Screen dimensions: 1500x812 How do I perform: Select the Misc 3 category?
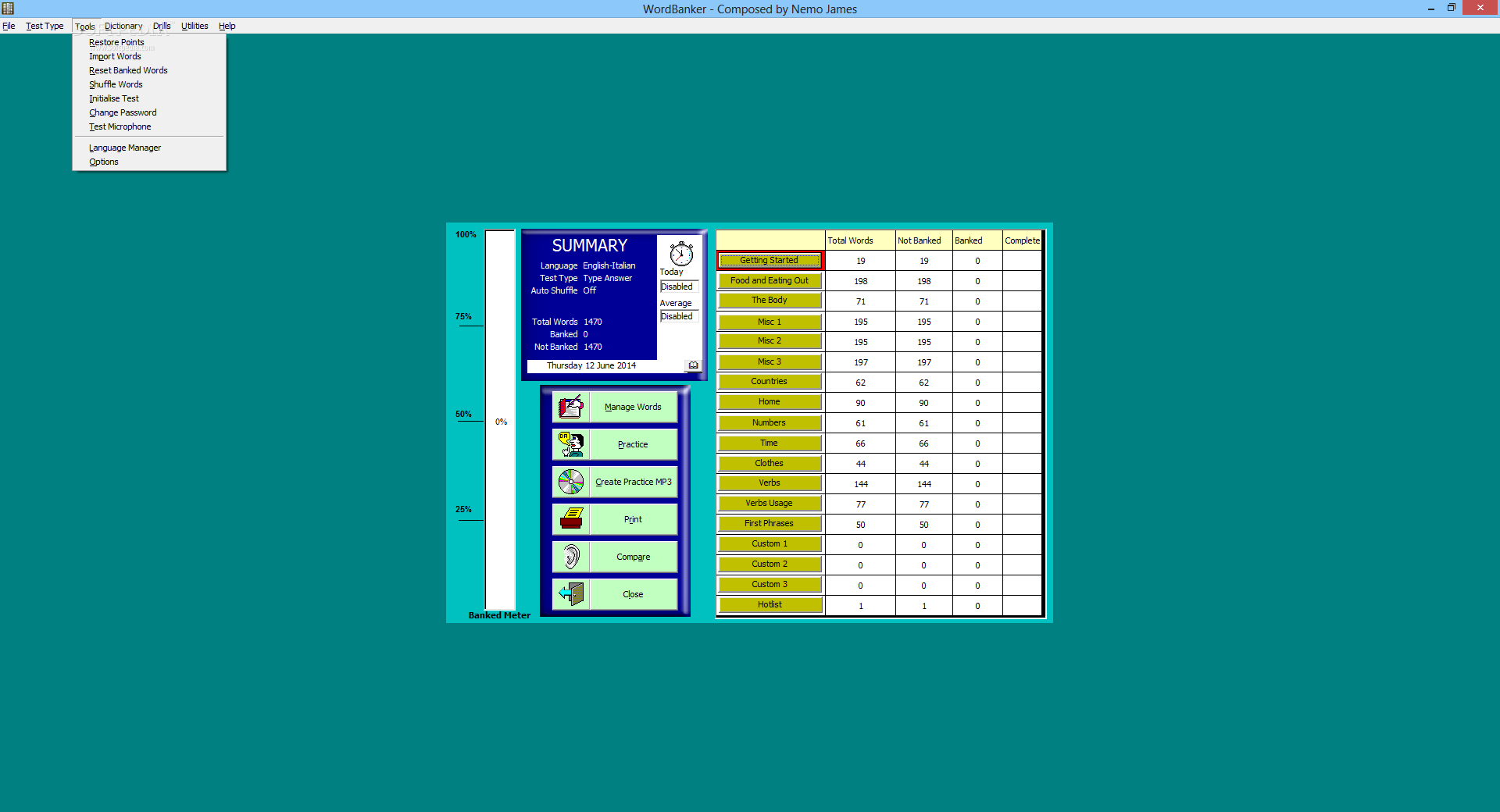click(770, 361)
